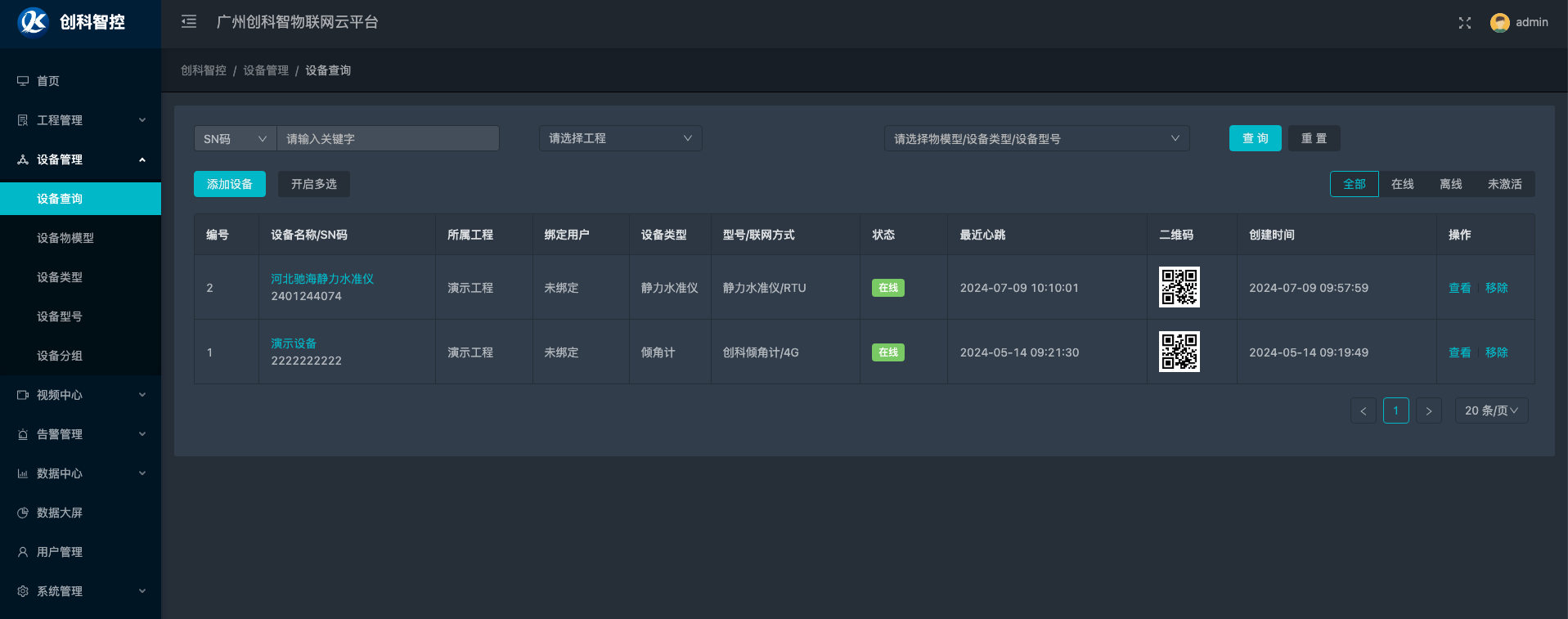Open 设备查询 in the sidebar
1568x619 pixels.
80,199
